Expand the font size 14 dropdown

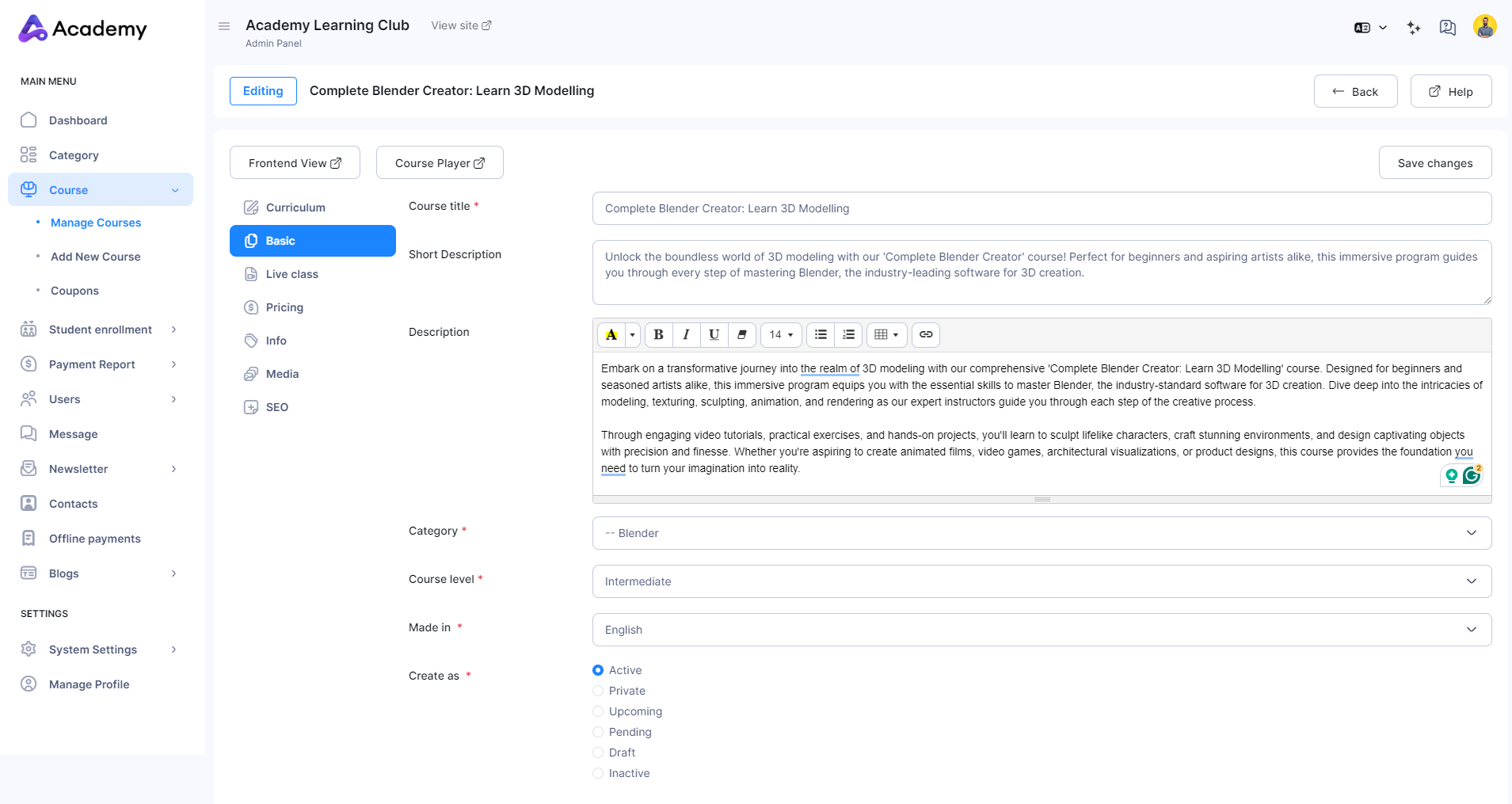click(x=781, y=334)
